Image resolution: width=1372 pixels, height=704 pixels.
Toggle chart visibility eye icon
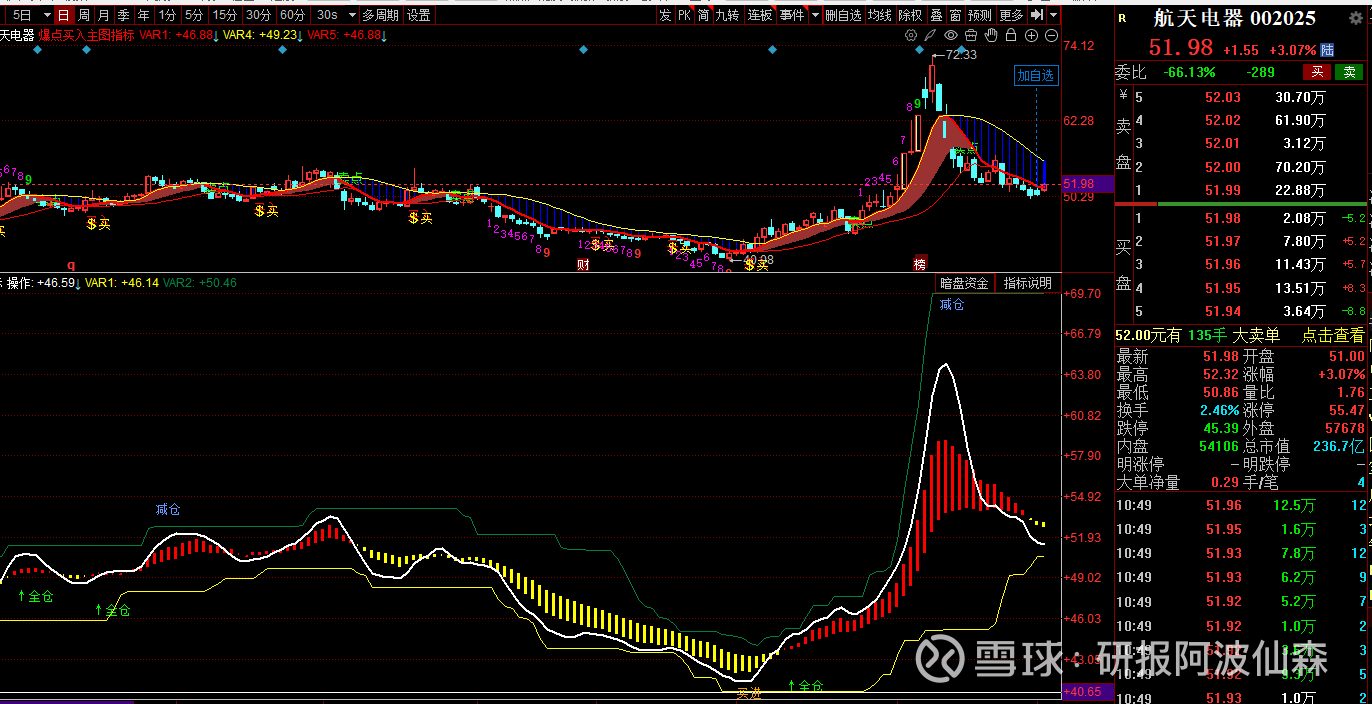tap(951, 36)
